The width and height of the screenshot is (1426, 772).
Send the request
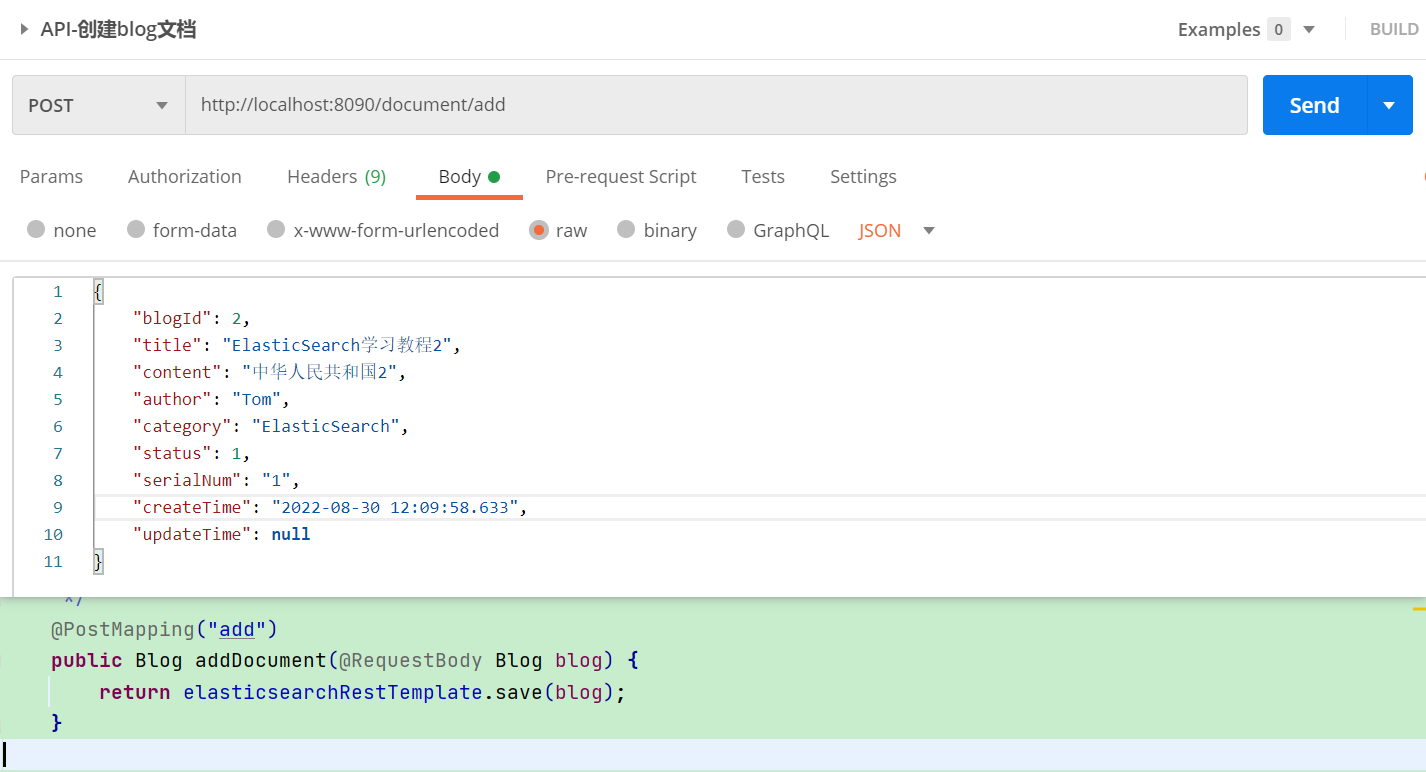tap(1314, 105)
